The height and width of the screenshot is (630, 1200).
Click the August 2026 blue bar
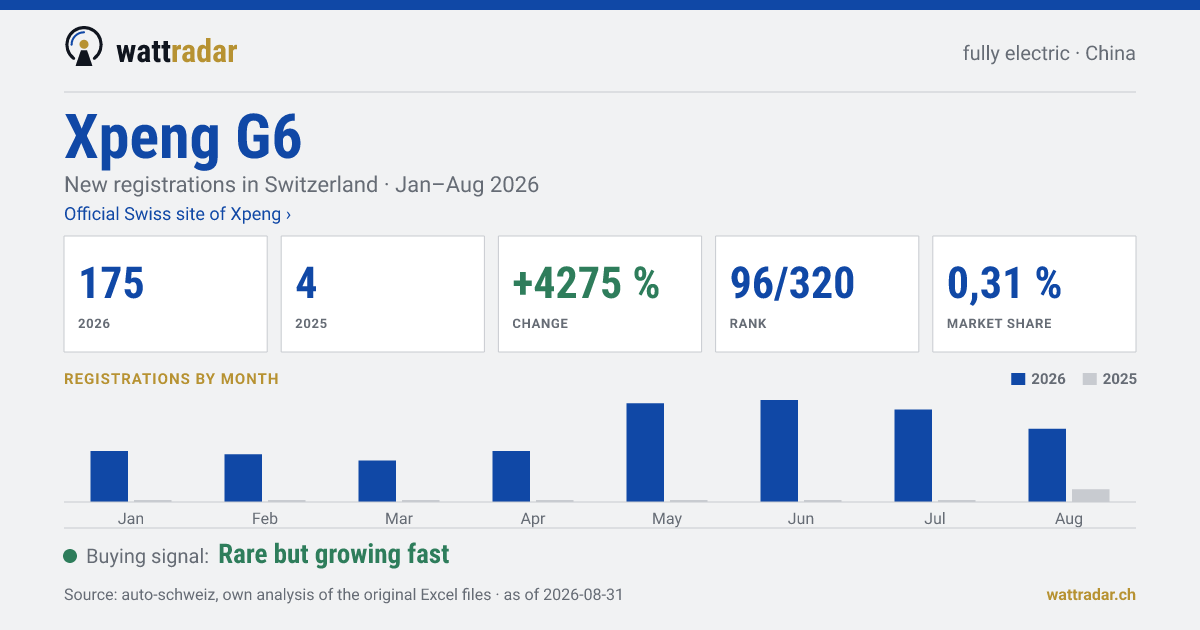pos(1047,465)
